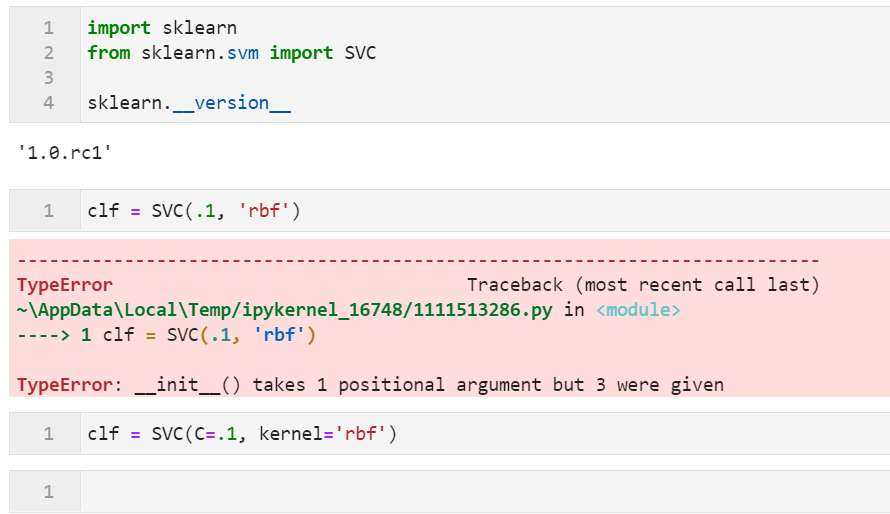Viewport: 890px width, 514px height.
Task: Click the arrow line '----> 1 clf = SVC(.1, 'rbf')'
Action: (166, 335)
